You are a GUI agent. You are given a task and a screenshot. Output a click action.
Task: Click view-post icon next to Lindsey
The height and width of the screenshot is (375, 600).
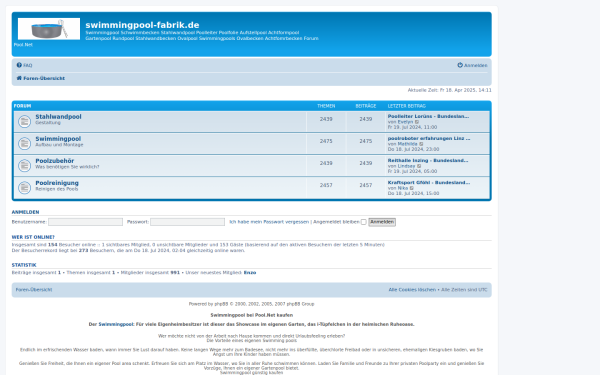pos(419,166)
